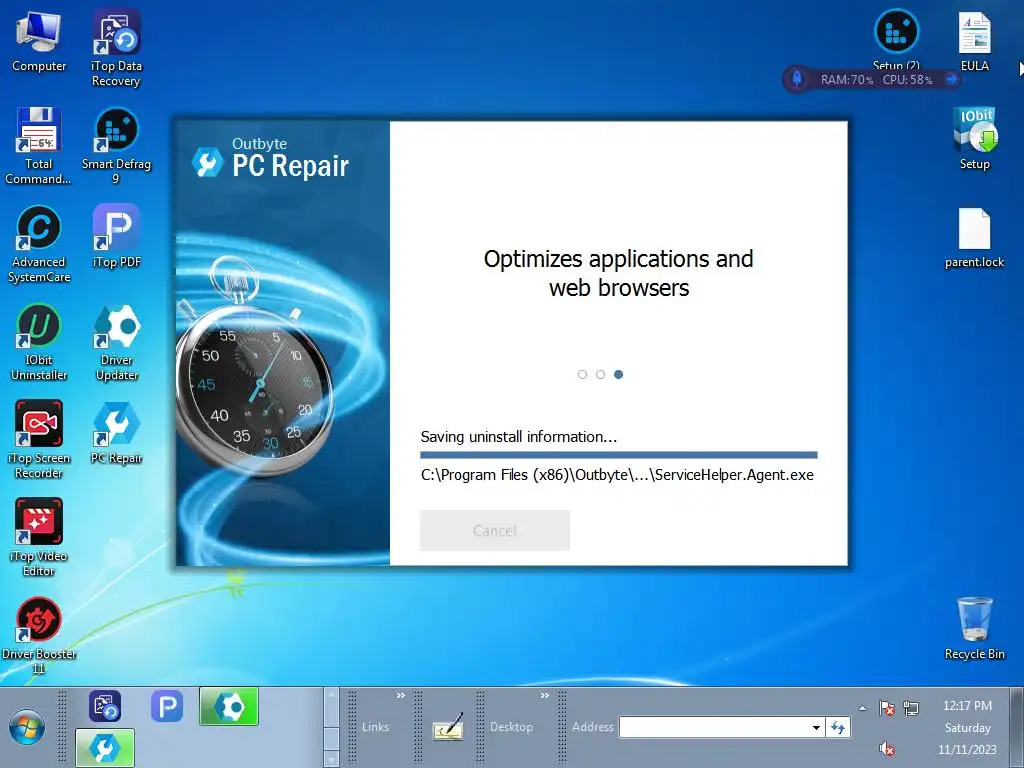Click the Links toolbar label
The width and height of the screenshot is (1024, 768).
376,727
